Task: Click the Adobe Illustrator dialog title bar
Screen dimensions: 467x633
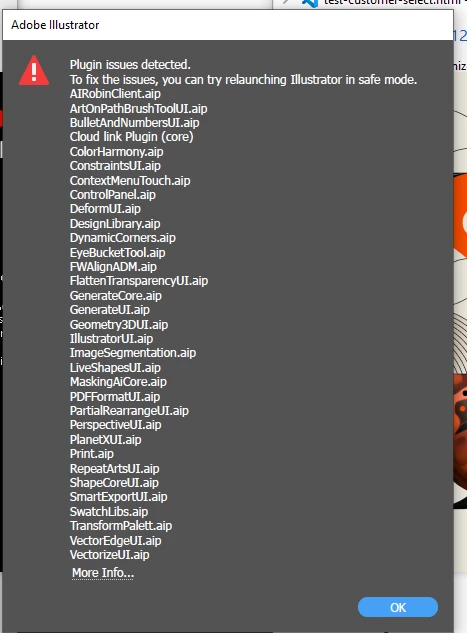Action: click(228, 25)
